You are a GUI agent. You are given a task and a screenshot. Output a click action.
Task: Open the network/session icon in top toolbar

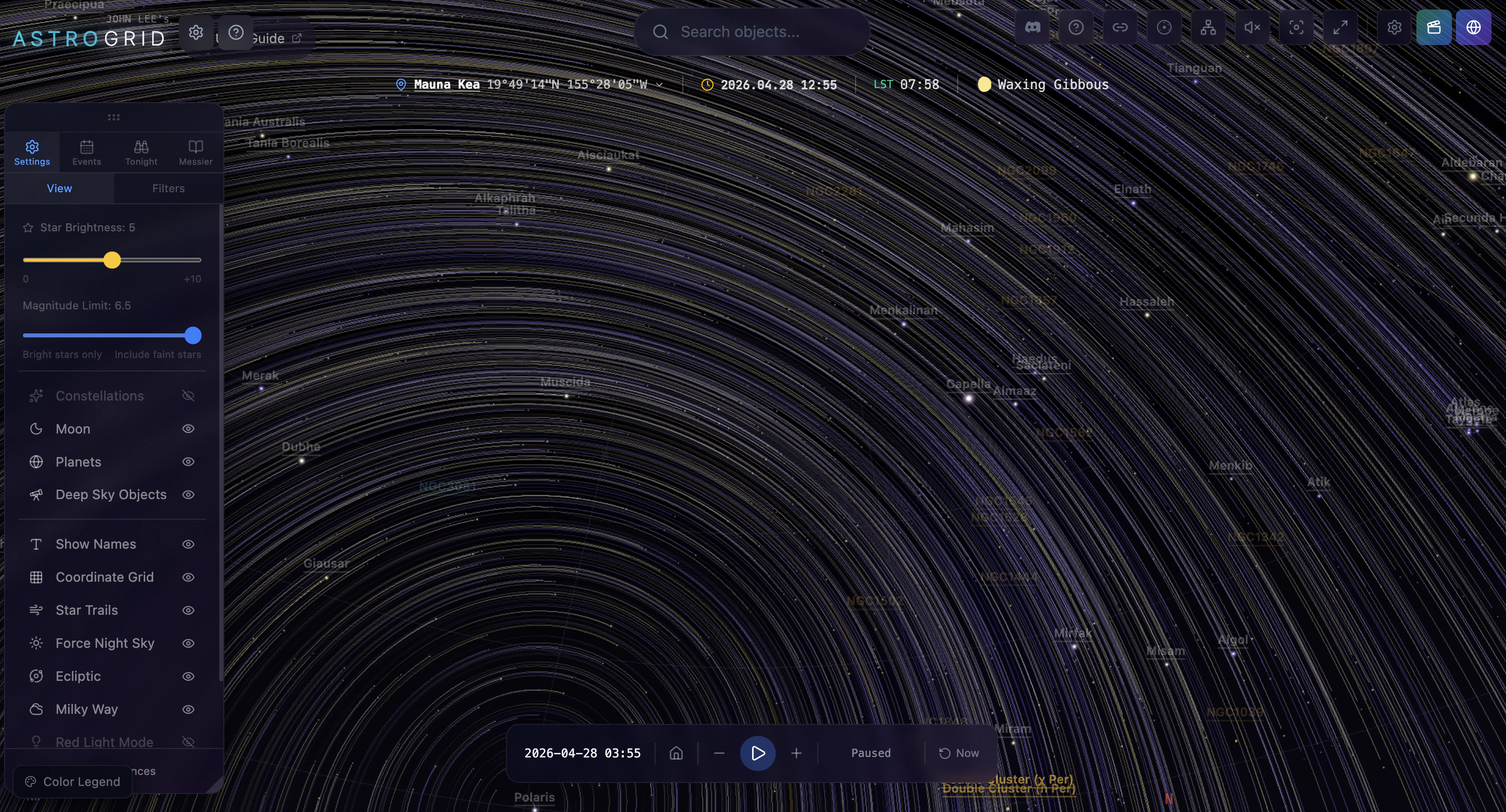point(1209,28)
